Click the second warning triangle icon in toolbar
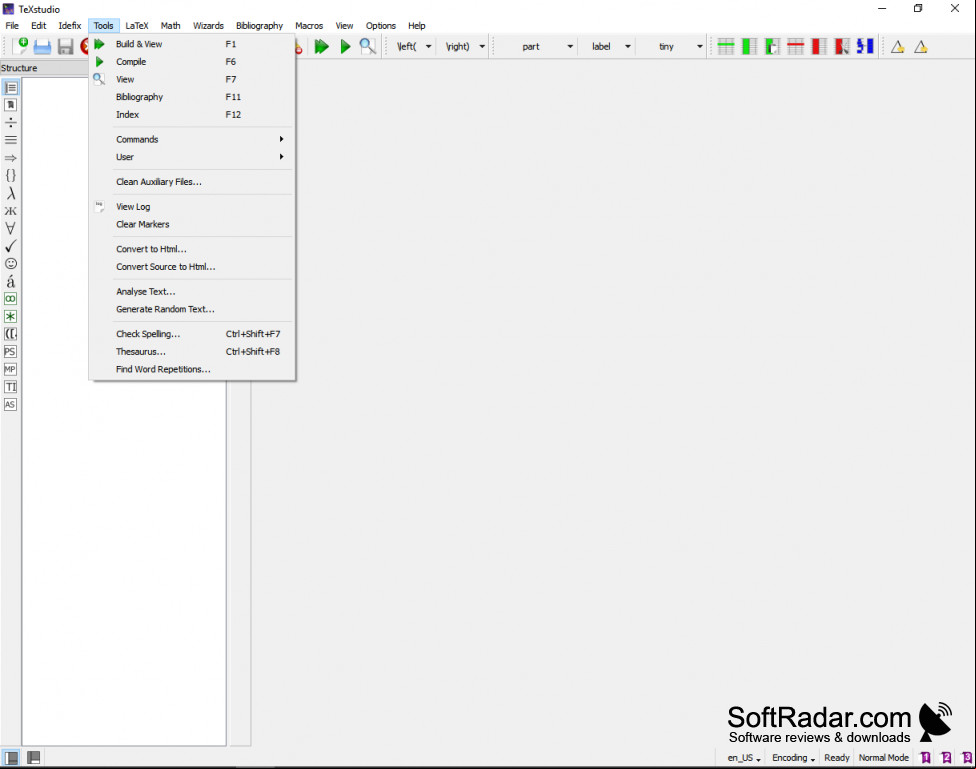 [x=921, y=47]
